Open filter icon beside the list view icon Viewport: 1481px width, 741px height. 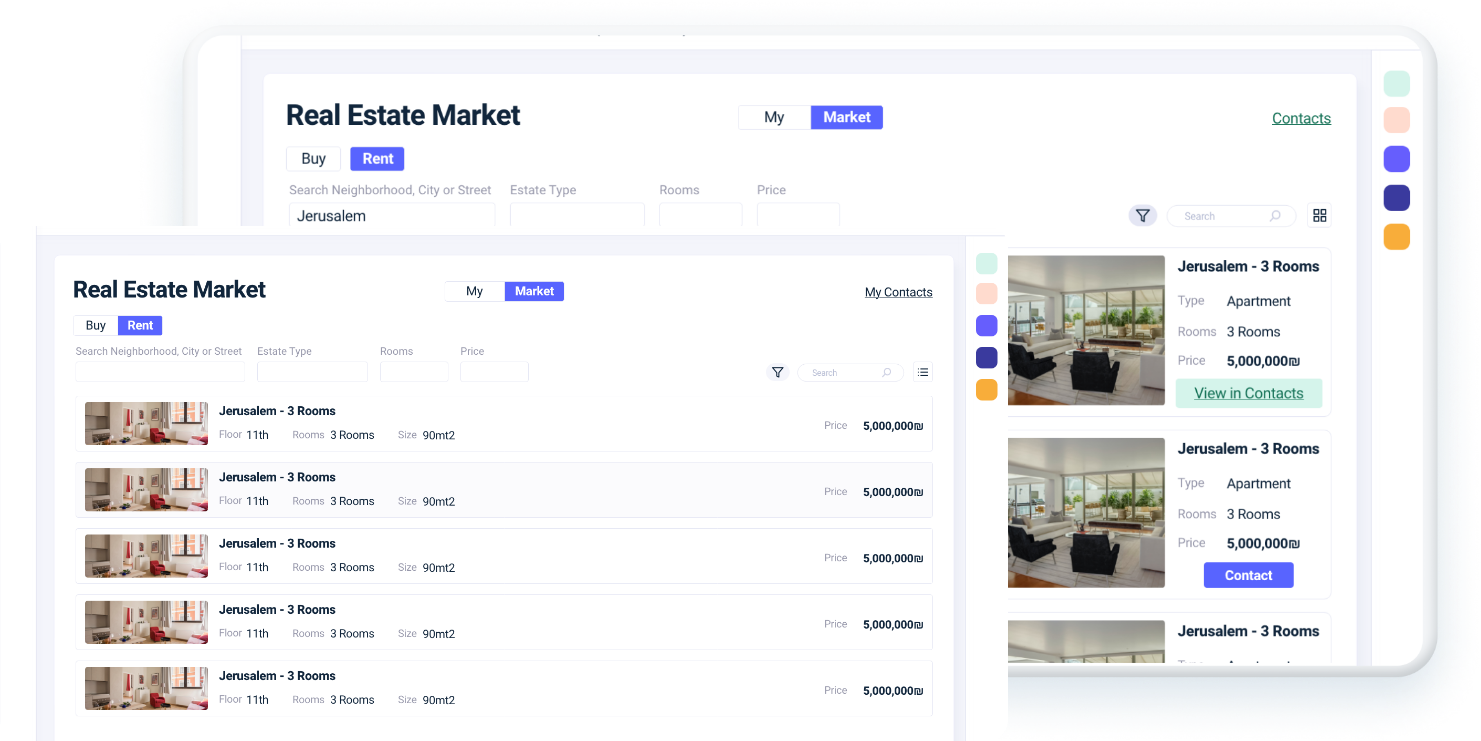tap(777, 372)
